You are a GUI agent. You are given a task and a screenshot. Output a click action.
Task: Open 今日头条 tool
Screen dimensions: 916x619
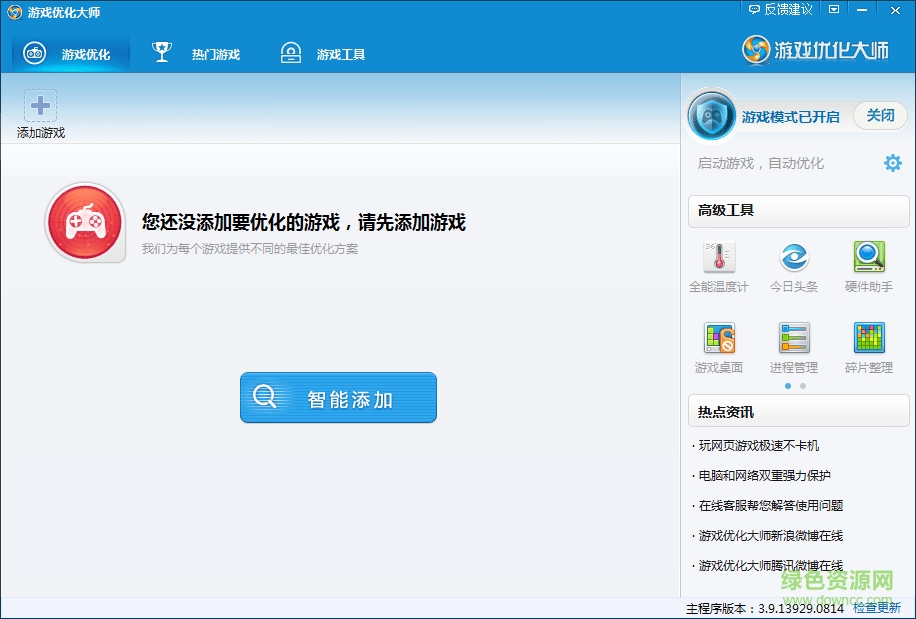(793, 258)
